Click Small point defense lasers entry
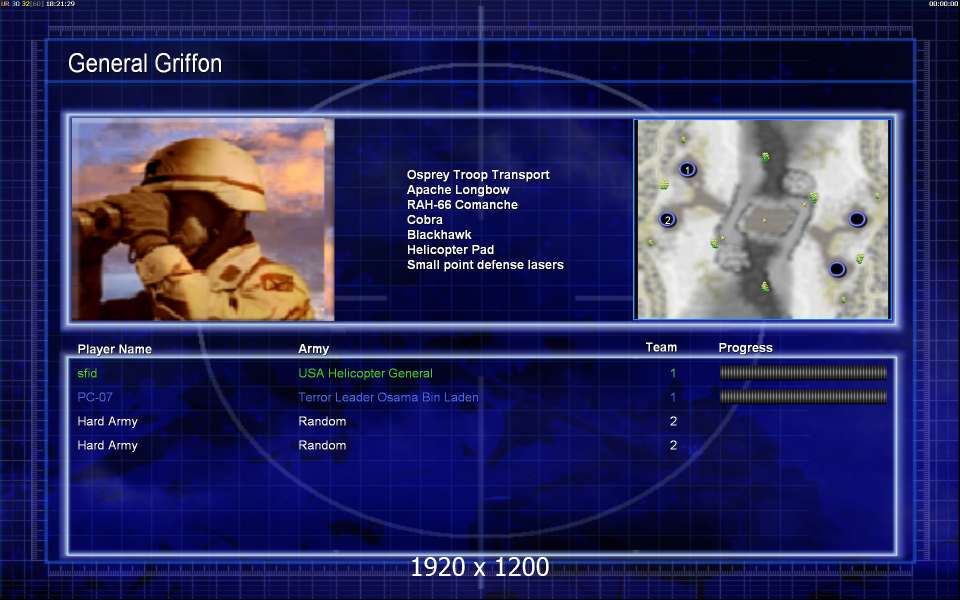This screenshot has width=960, height=600. pos(485,264)
